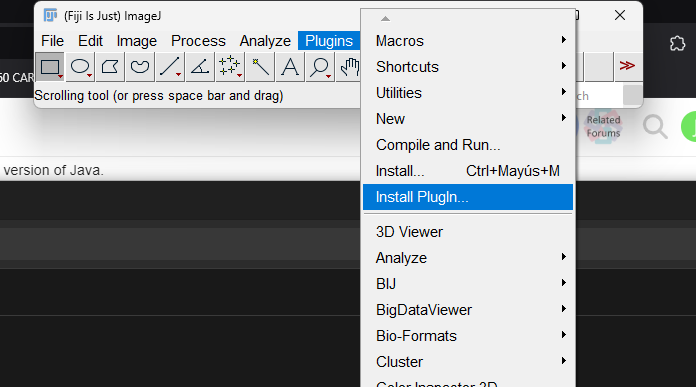Select the Text tool
The height and width of the screenshot is (387, 696).
290,67
